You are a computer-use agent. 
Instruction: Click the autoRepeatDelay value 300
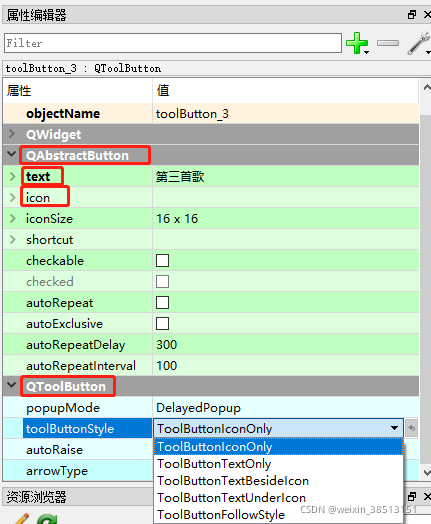[x=166, y=345]
